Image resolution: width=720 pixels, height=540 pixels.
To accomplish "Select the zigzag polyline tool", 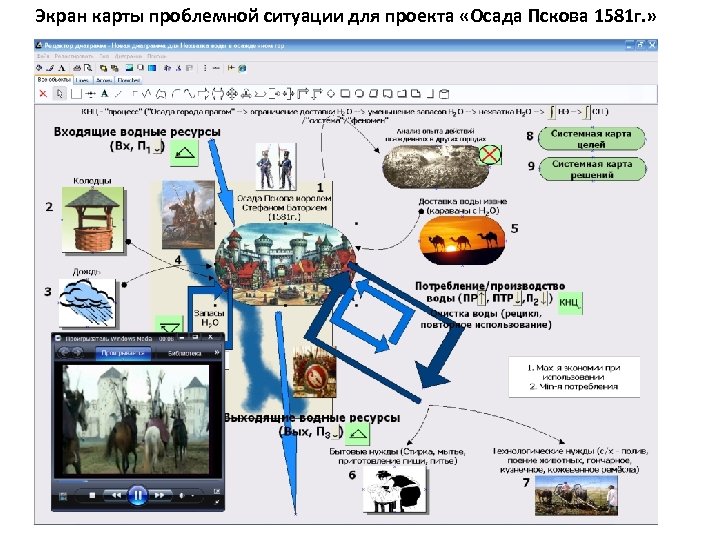I will click(x=147, y=94).
